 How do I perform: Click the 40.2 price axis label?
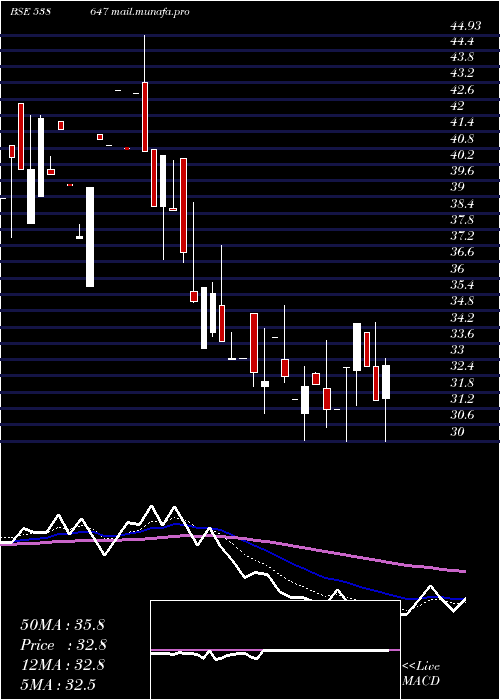(462, 155)
